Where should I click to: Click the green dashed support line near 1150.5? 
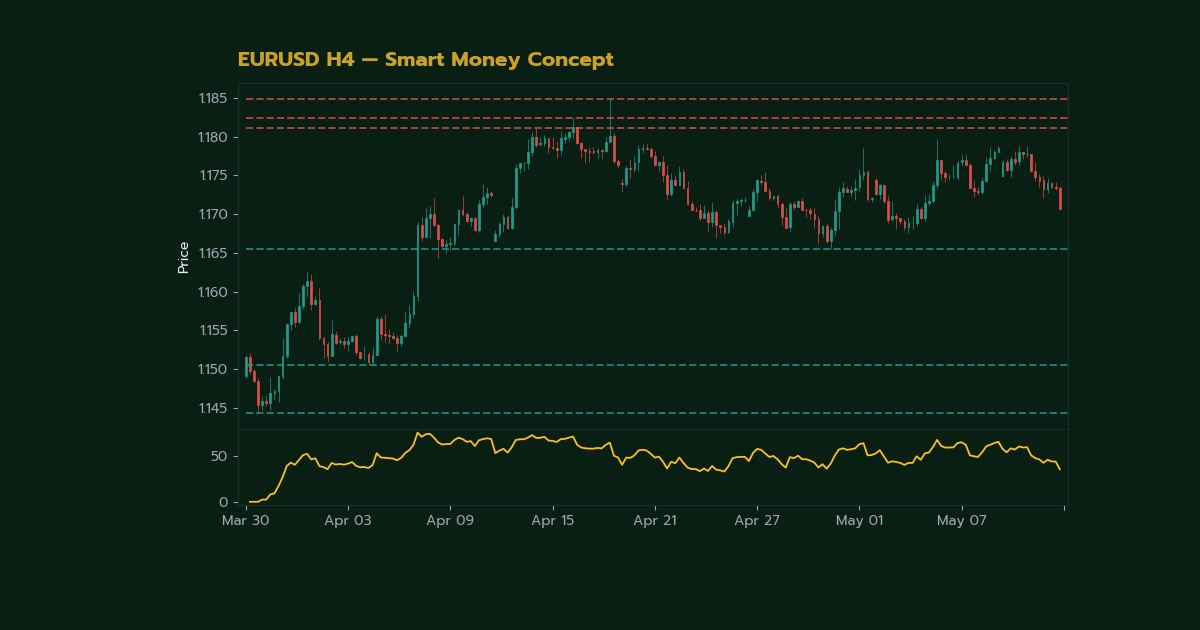[x=656, y=365]
